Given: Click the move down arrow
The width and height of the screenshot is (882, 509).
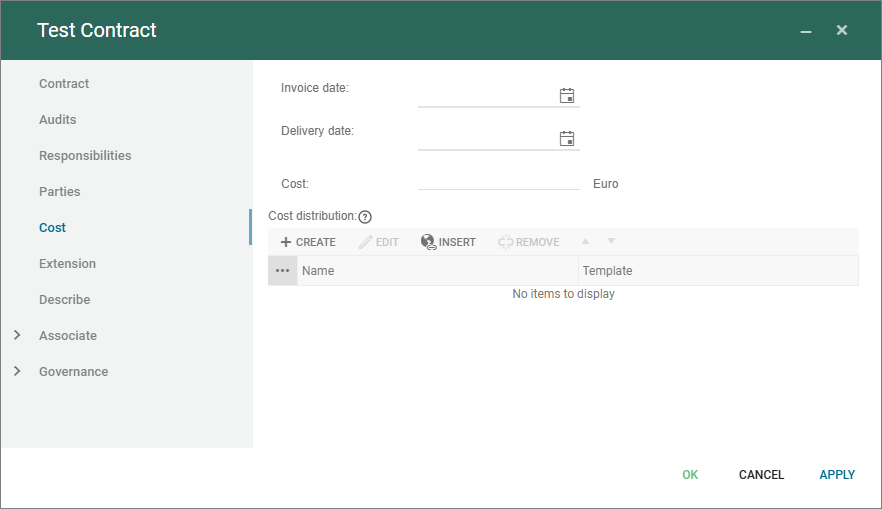Looking at the screenshot, I should [x=611, y=241].
